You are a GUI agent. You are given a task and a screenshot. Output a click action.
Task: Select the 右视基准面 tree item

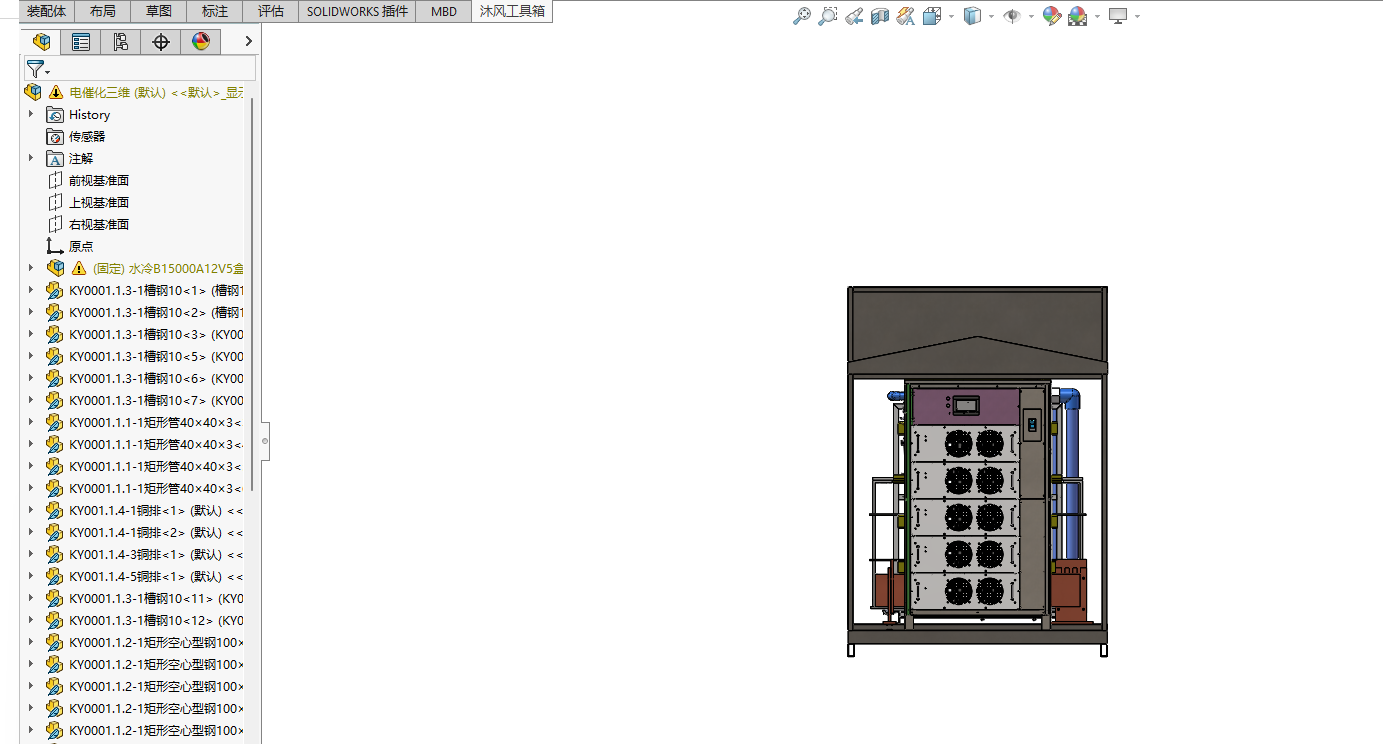99,224
